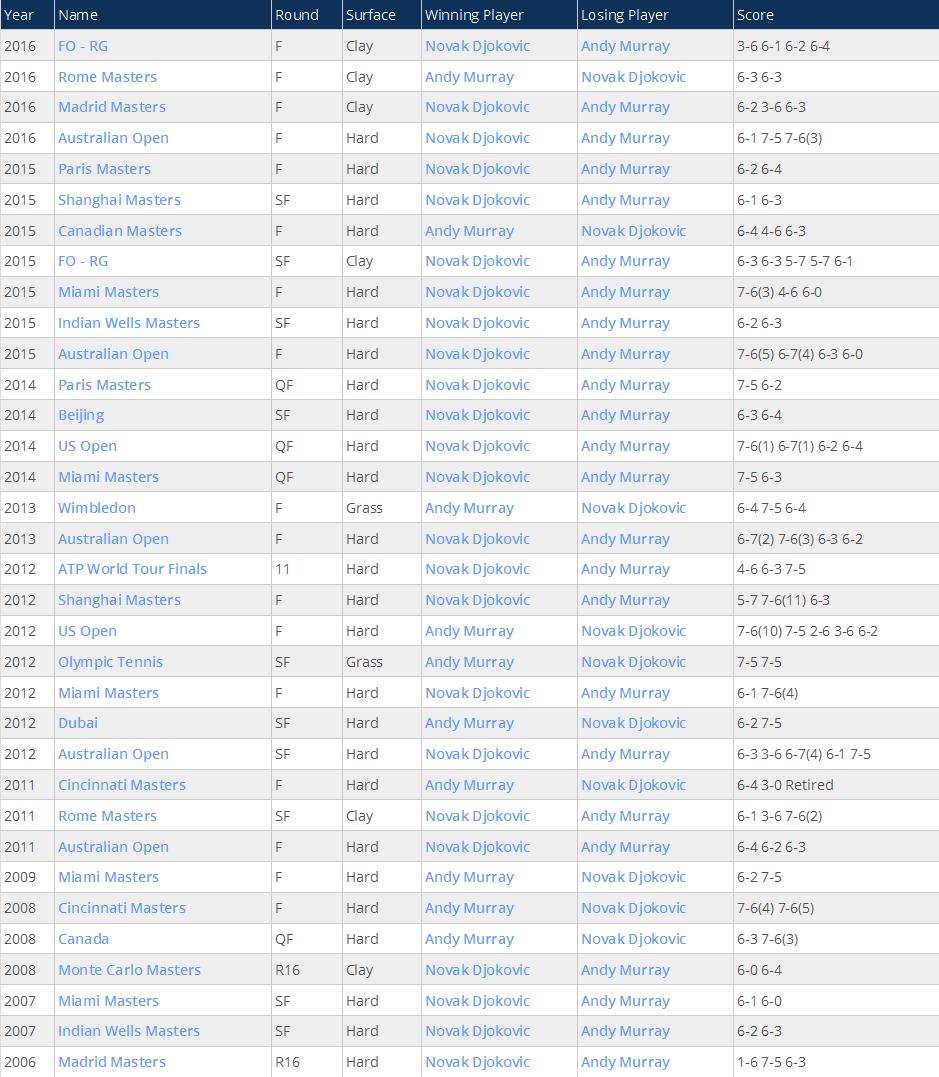Click Andy Murray winner in Wimbledon row
This screenshot has height=1077, width=939.
469,508
